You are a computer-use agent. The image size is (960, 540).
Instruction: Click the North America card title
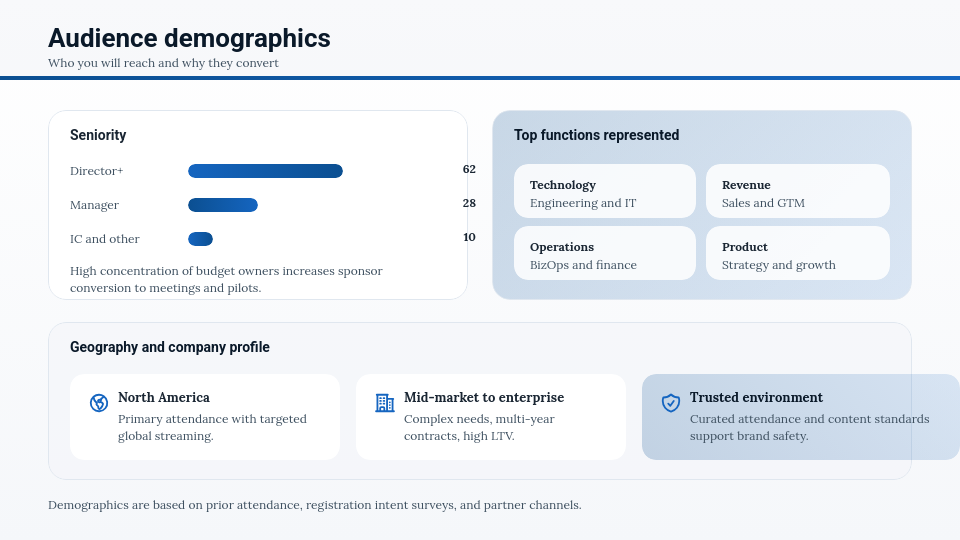pos(164,397)
